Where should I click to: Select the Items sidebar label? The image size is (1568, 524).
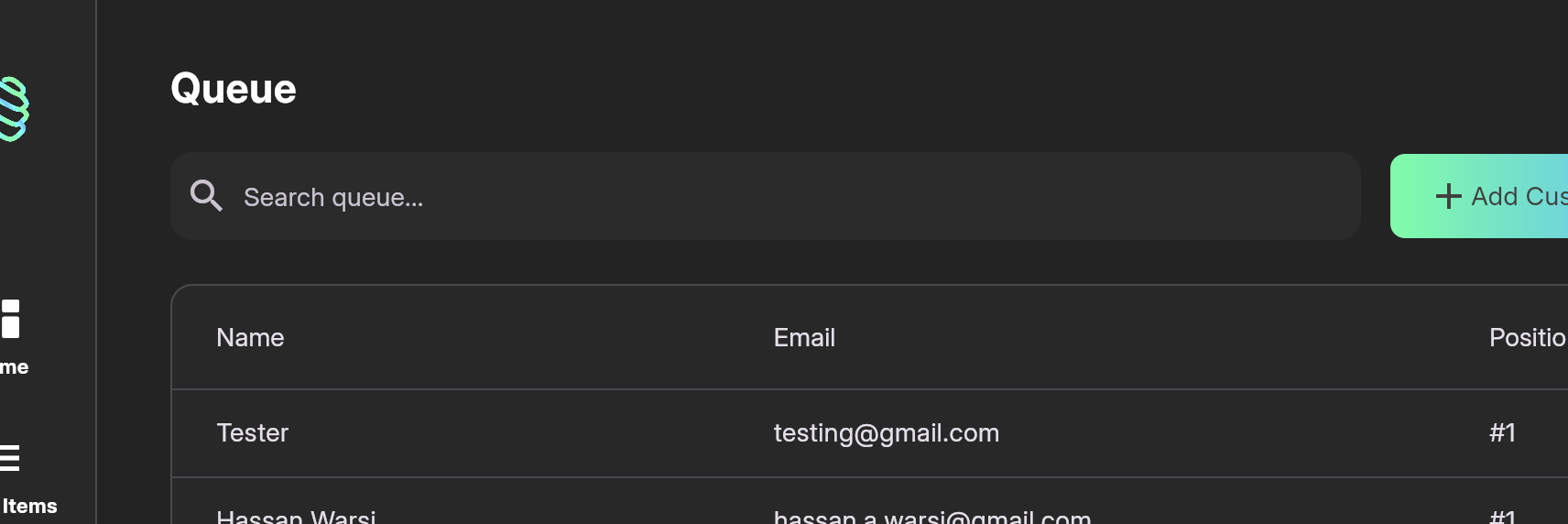[29, 506]
